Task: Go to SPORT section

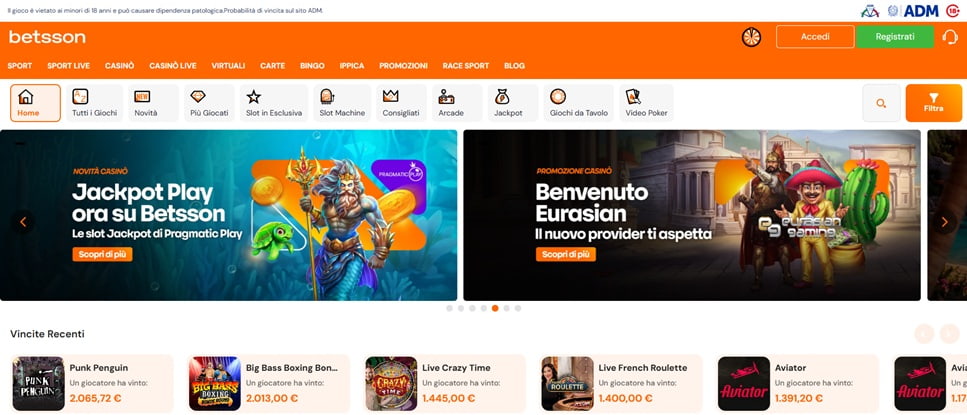Action: coord(20,66)
